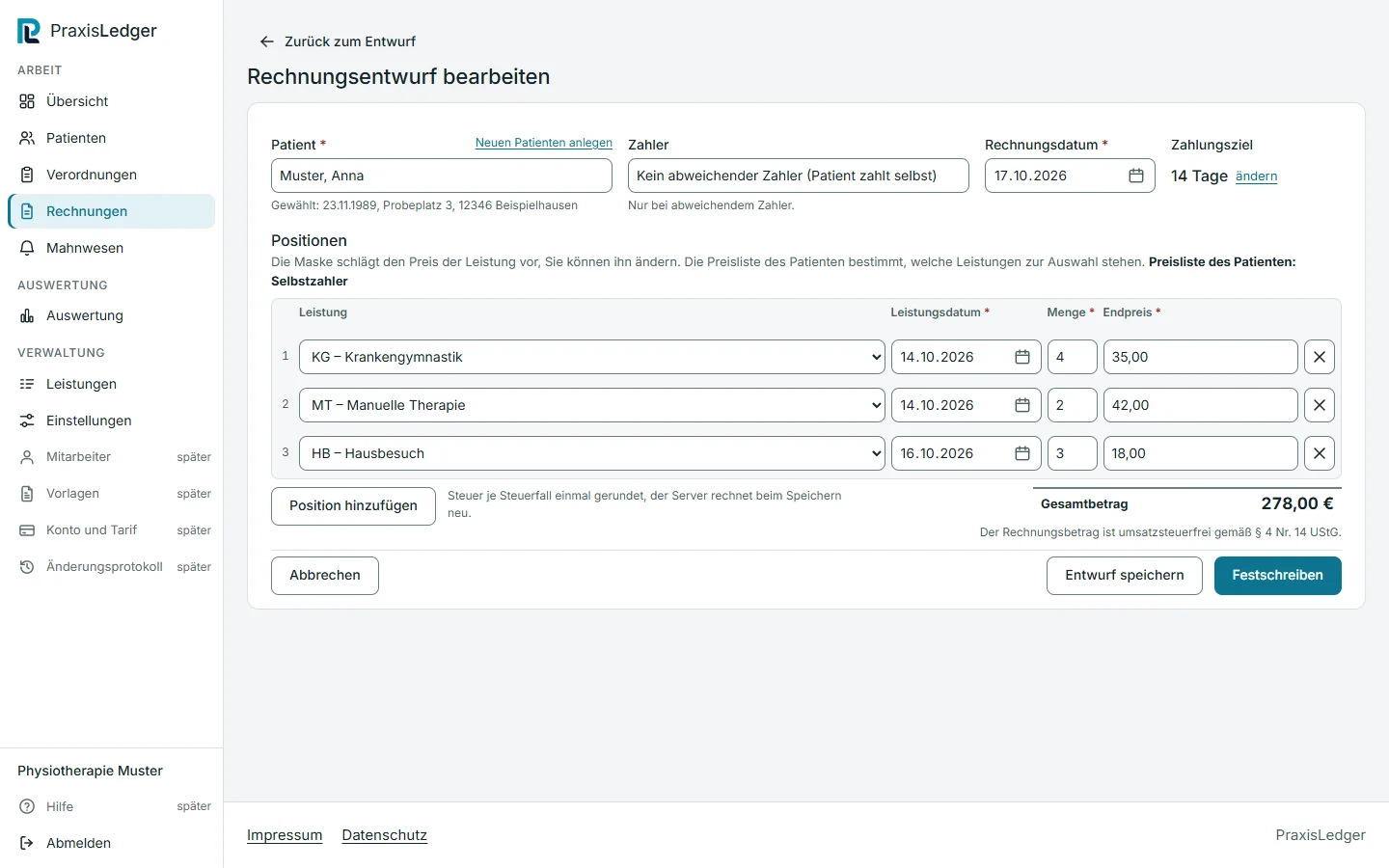Open the Patient field showing Muster, Anna

[x=442, y=176]
